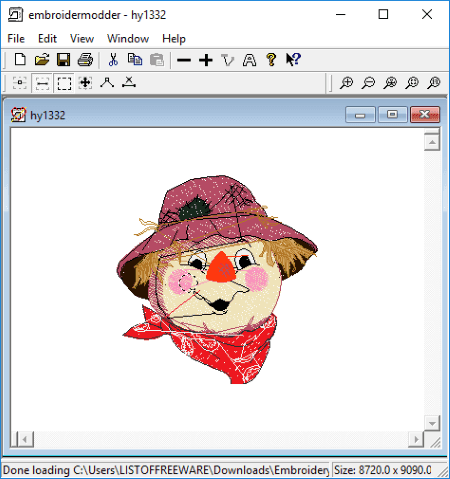Image resolution: width=450 pixels, height=479 pixels.
Task: Cut selection with scissors icon
Action: (x=113, y=60)
